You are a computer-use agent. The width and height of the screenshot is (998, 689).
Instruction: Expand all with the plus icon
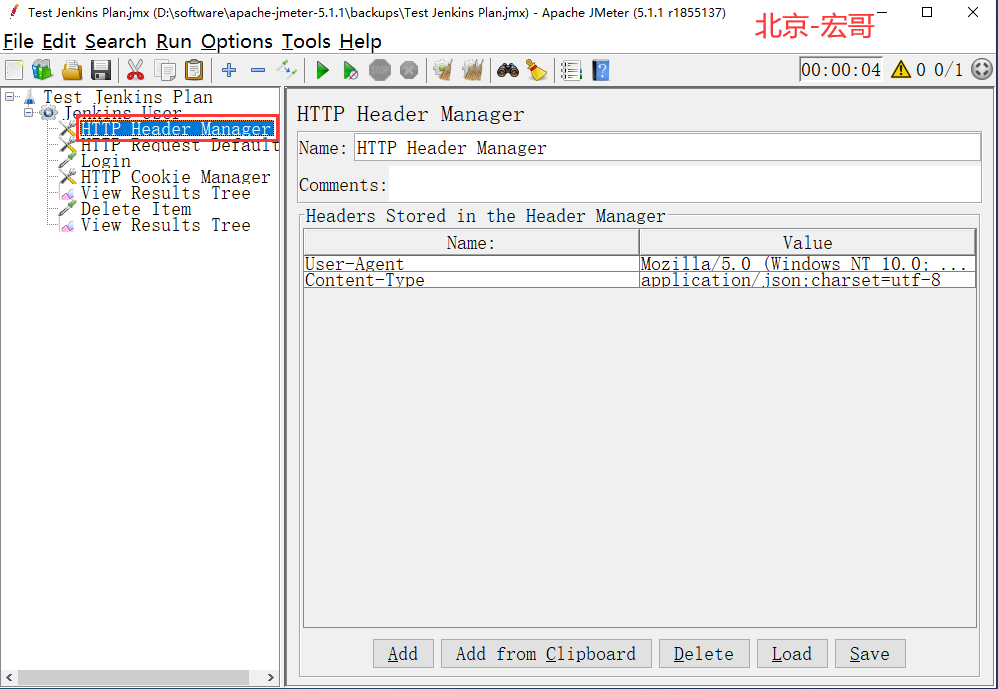pos(229,70)
